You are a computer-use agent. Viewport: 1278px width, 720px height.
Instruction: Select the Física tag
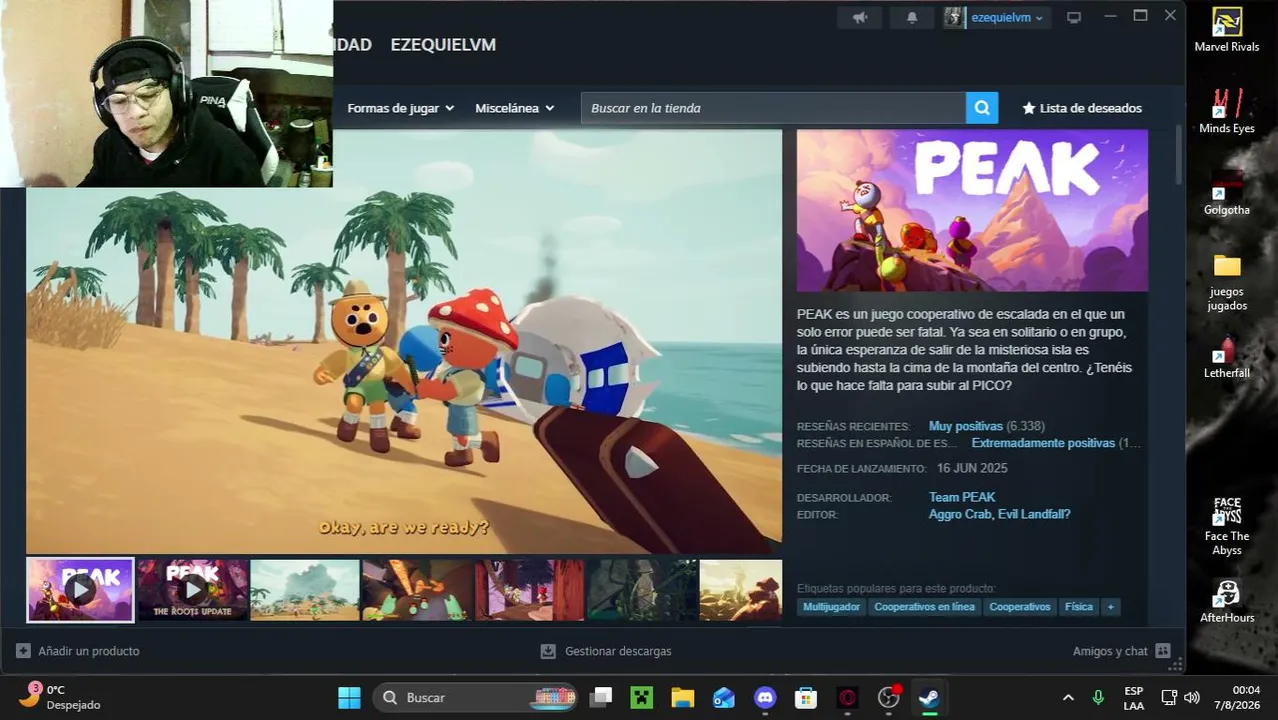1078,607
